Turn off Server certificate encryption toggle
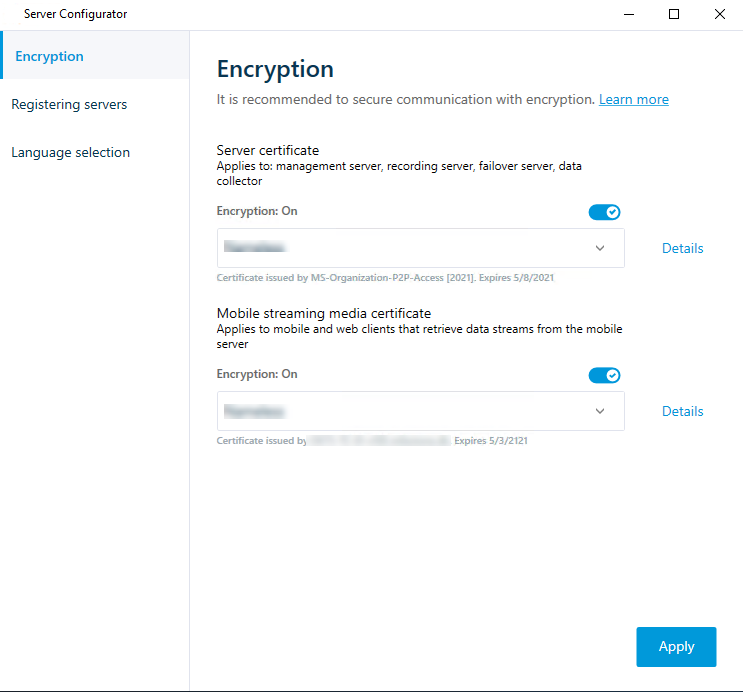This screenshot has width=743, height=692. [x=604, y=212]
